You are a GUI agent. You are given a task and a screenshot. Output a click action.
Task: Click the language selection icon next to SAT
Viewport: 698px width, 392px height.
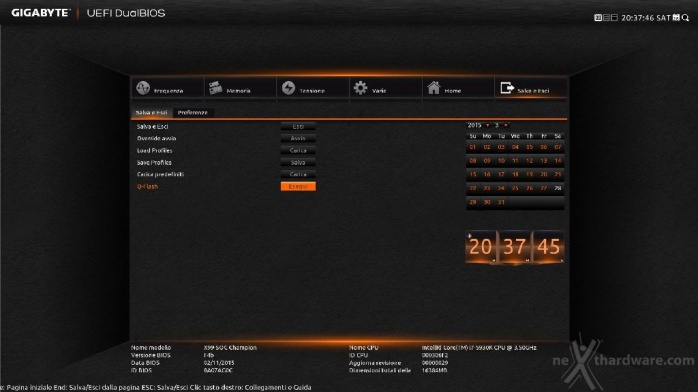pyautogui.click(x=676, y=17)
